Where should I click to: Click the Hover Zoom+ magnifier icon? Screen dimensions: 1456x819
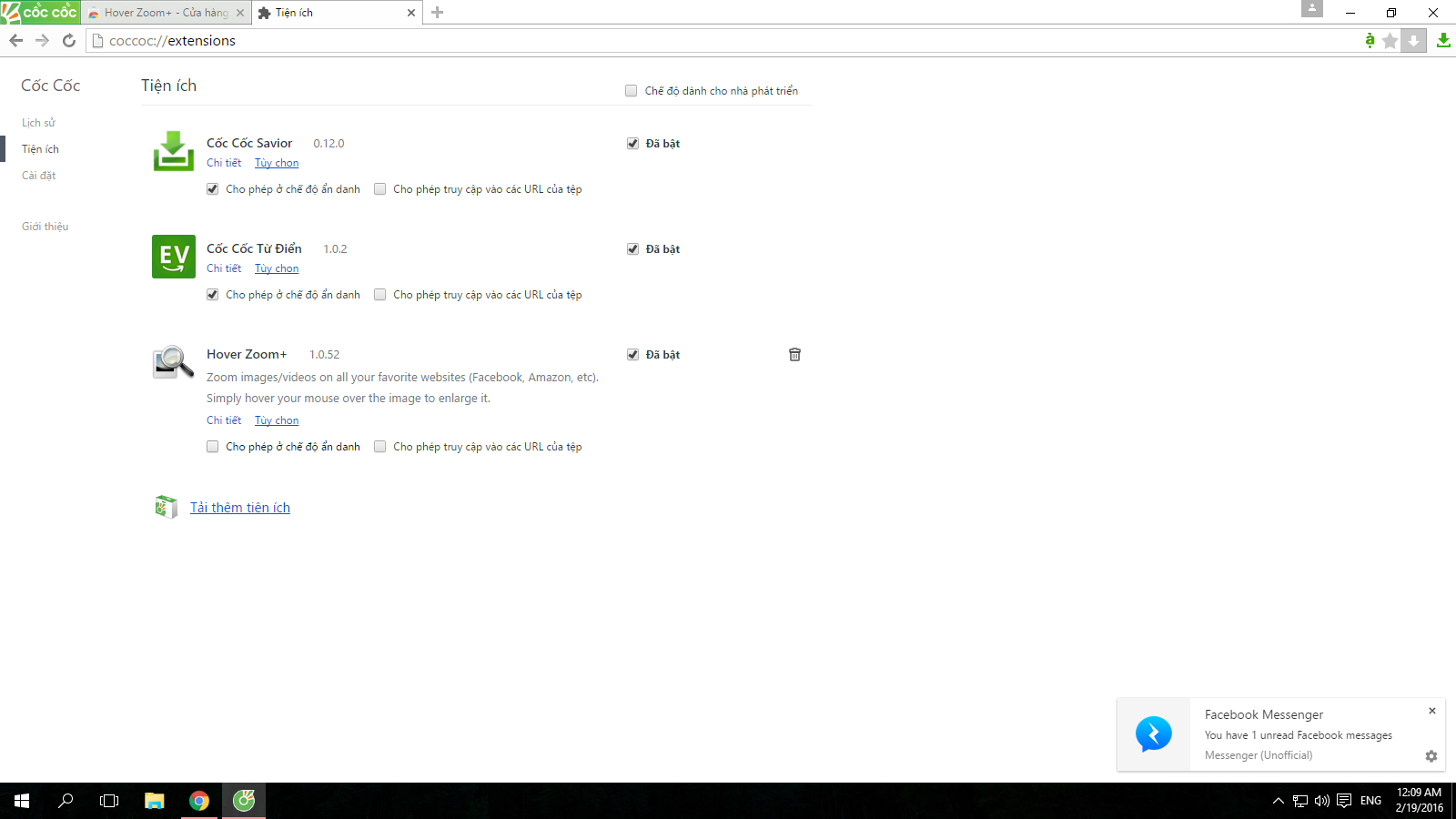(174, 361)
